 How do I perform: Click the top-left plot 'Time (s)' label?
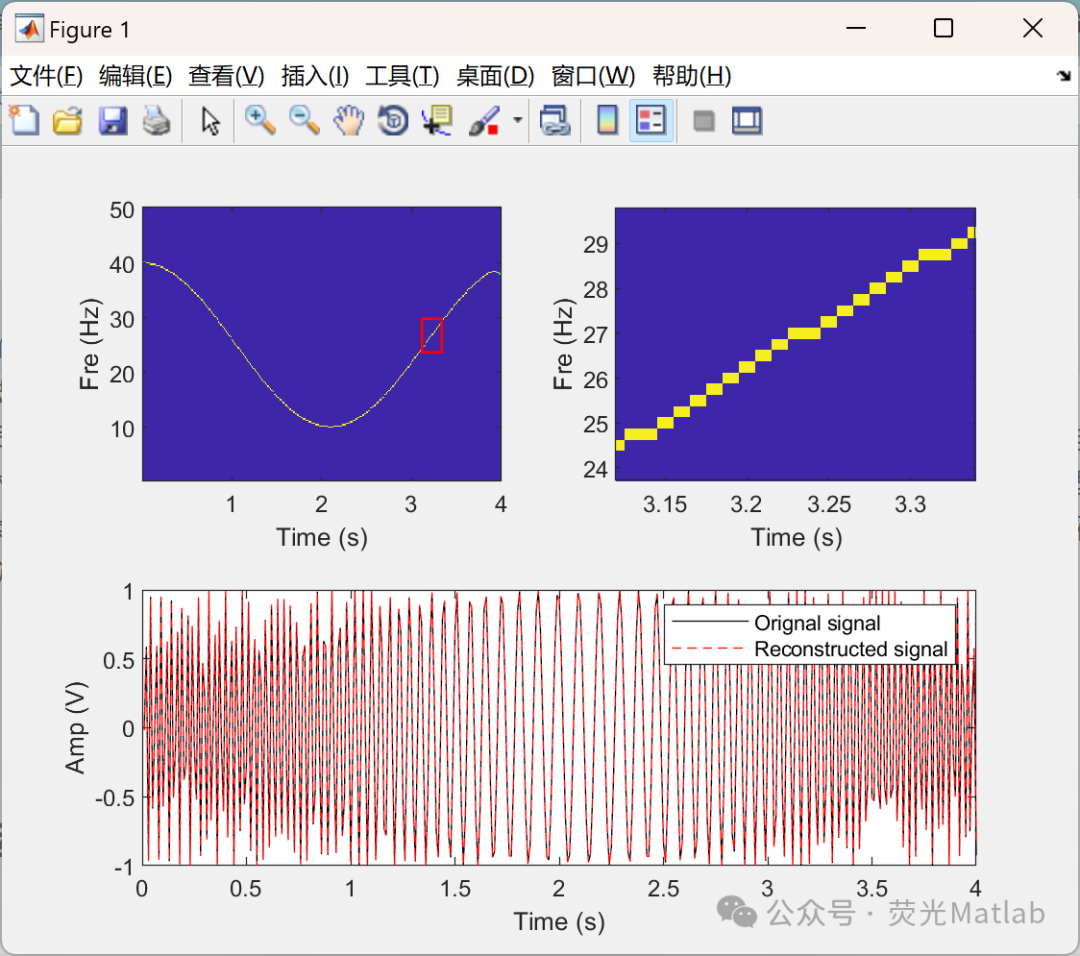pyautogui.click(x=322, y=537)
